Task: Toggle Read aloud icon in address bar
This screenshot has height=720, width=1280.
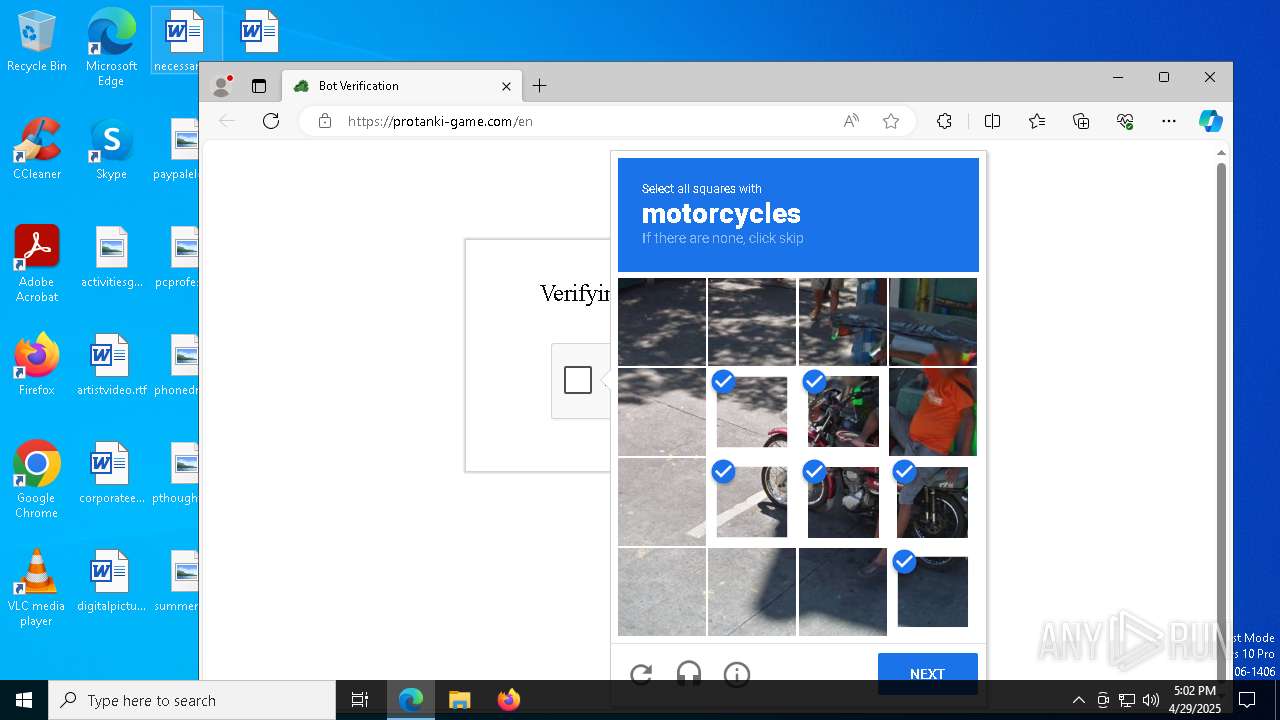Action: click(851, 121)
